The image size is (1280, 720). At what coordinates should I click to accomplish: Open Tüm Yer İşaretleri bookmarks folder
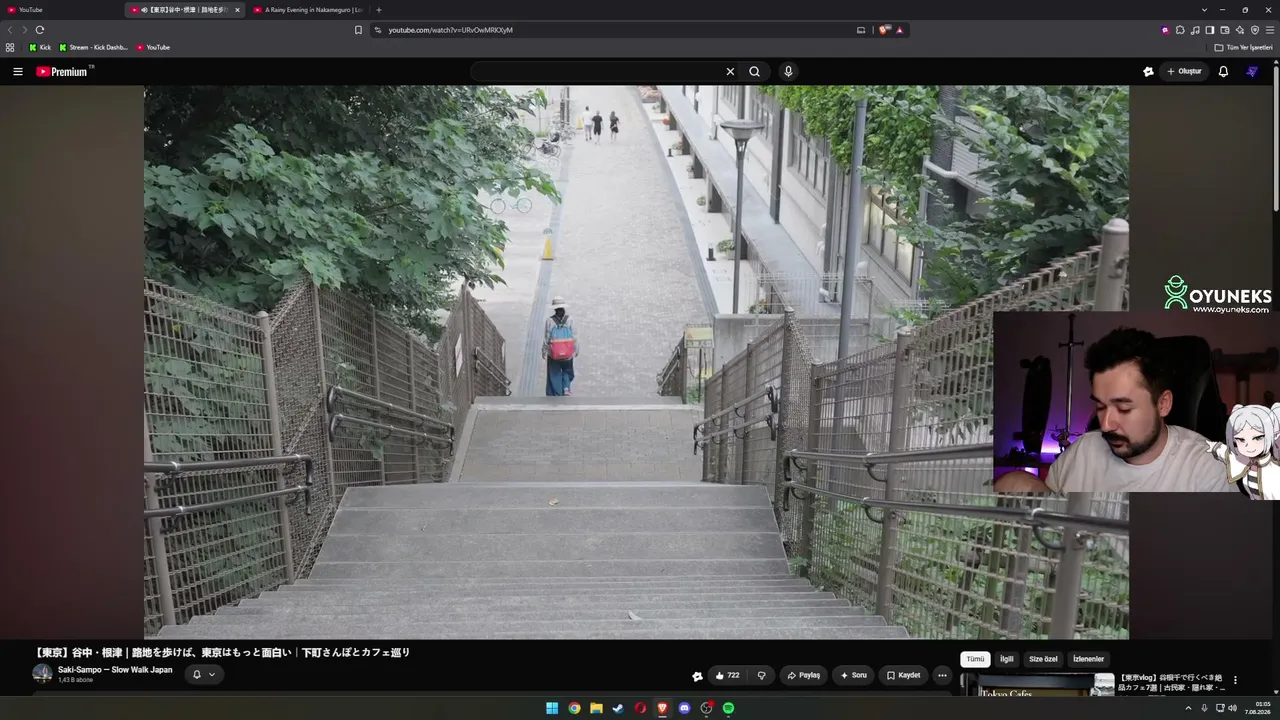click(x=1243, y=47)
